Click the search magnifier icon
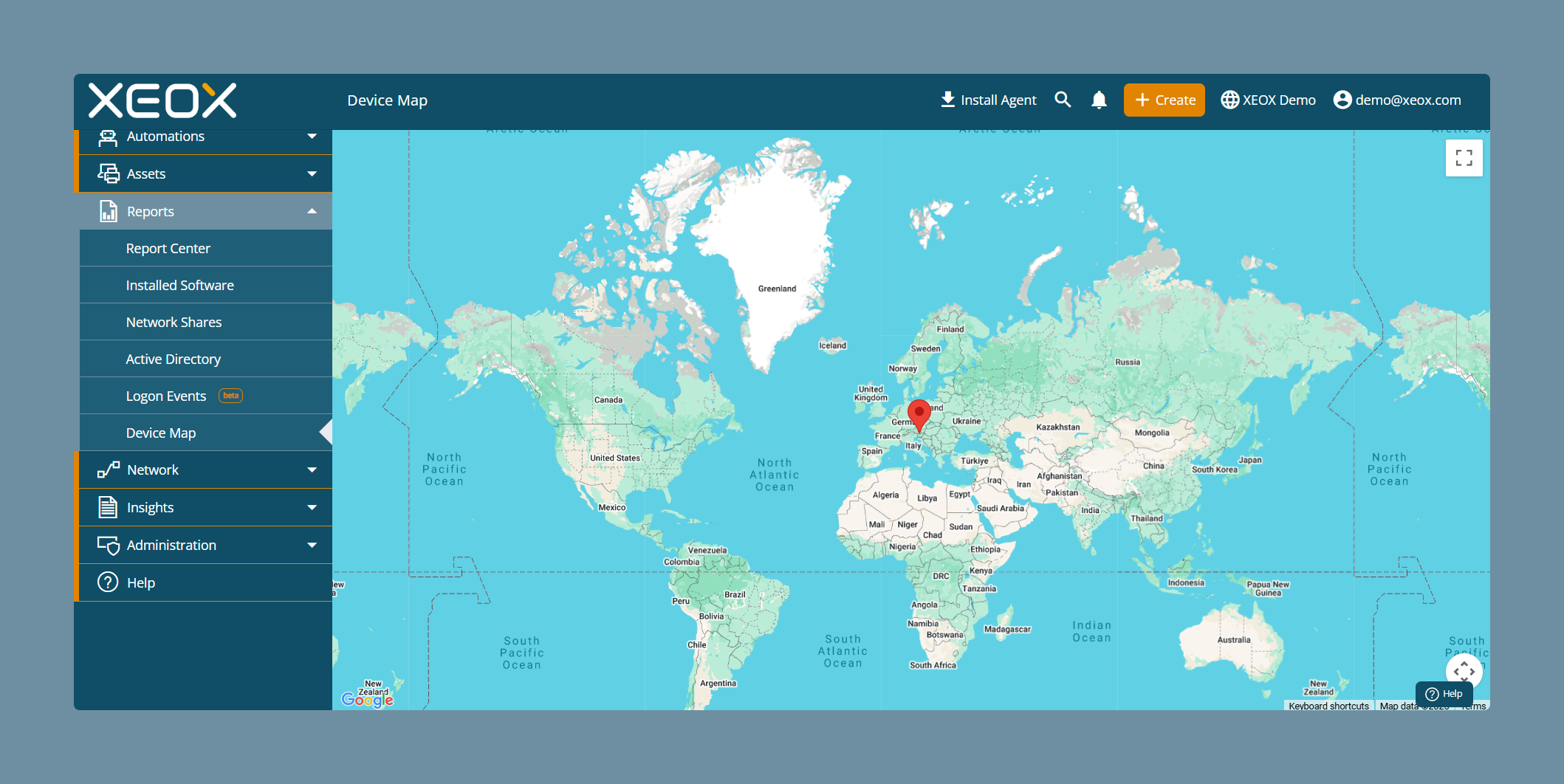The height and width of the screenshot is (784, 1564). click(1063, 100)
